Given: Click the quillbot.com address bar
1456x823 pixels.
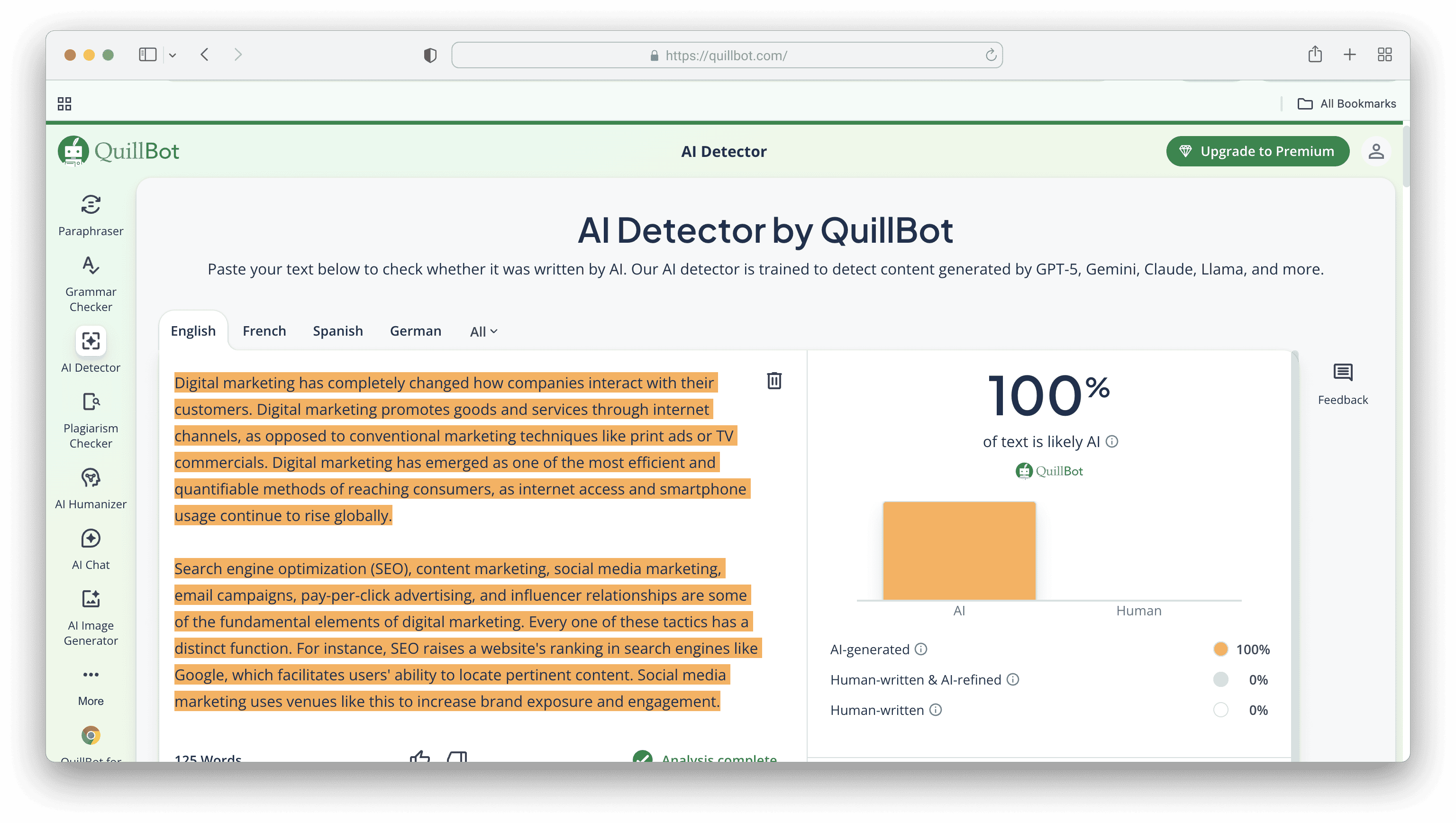Looking at the screenshot, I should pos(726,55).
